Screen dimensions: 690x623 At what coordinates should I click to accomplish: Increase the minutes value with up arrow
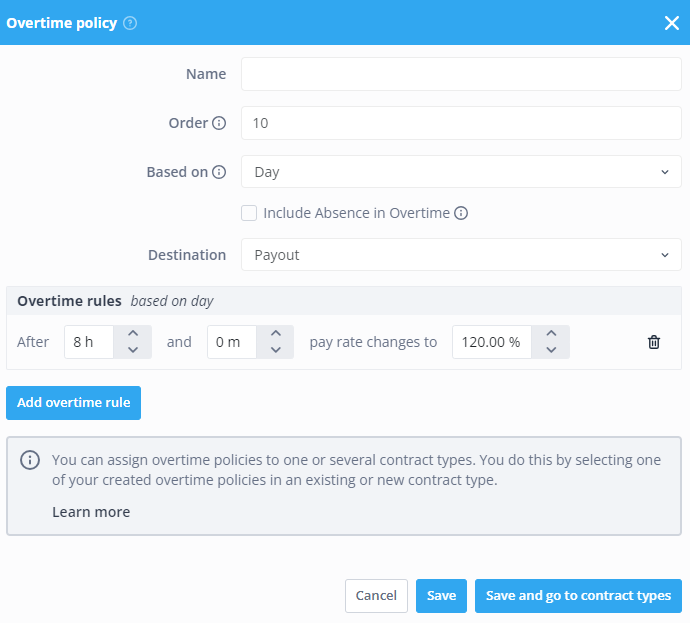(276, 333)
